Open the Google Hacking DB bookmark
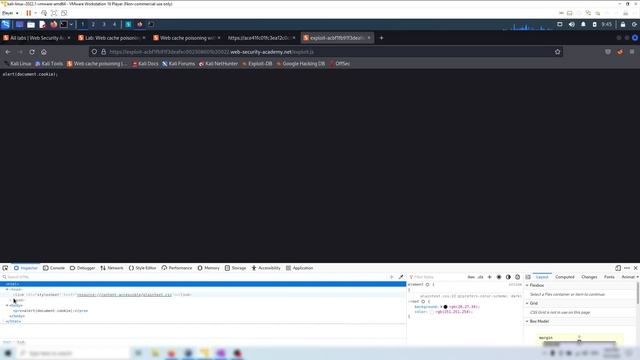This screenshot has height=360, width=640. pyautogui.click(x=300, y=64)
